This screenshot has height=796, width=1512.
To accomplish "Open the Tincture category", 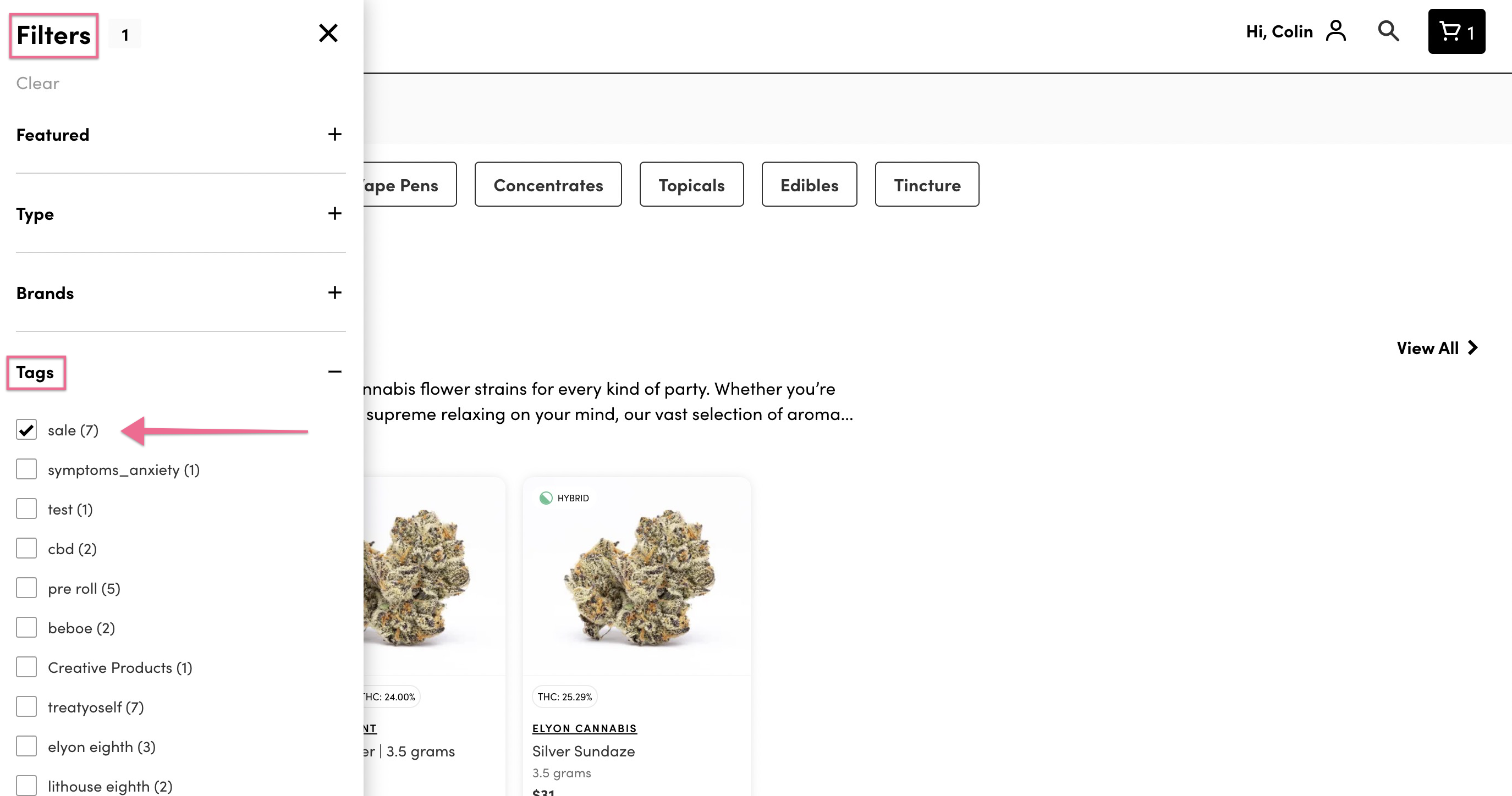I will point(927,185).
